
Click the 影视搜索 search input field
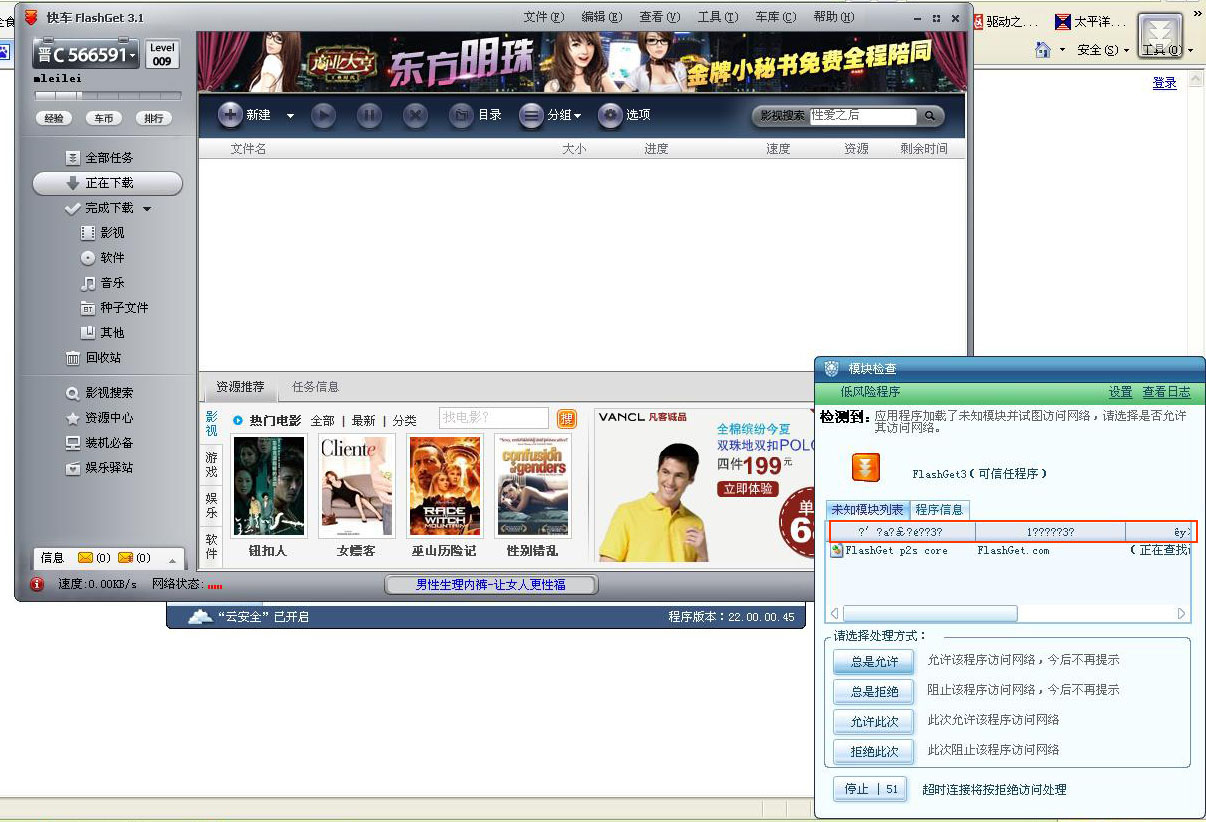(863, 116)
